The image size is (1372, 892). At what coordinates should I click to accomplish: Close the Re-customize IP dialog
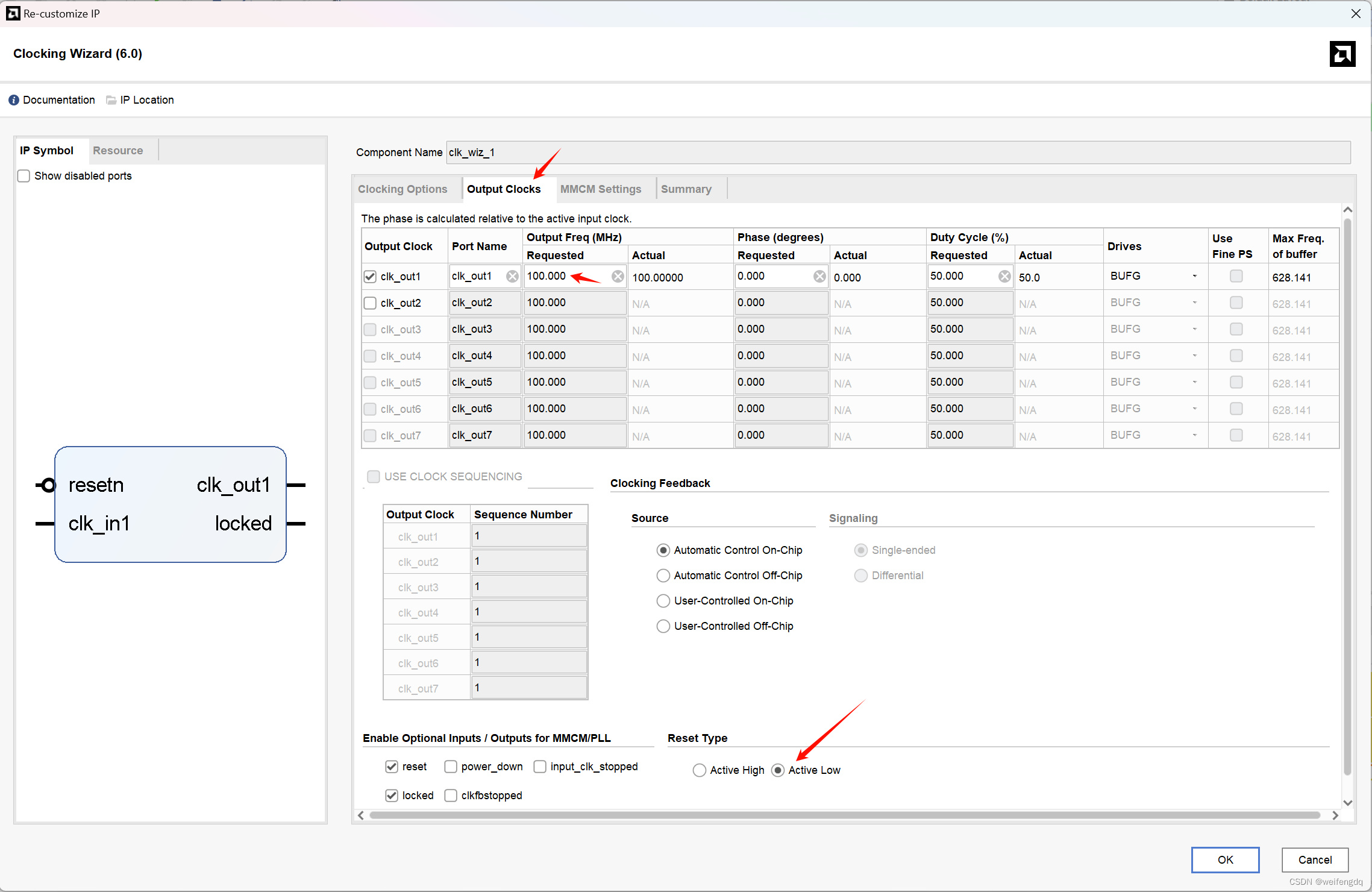click(1356, 13)
